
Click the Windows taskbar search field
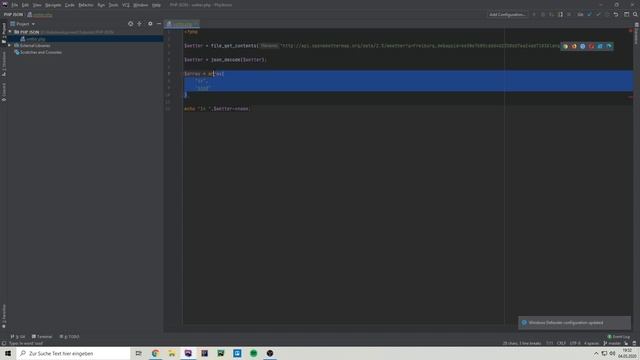pyautogui.click(x=73, y=353)
